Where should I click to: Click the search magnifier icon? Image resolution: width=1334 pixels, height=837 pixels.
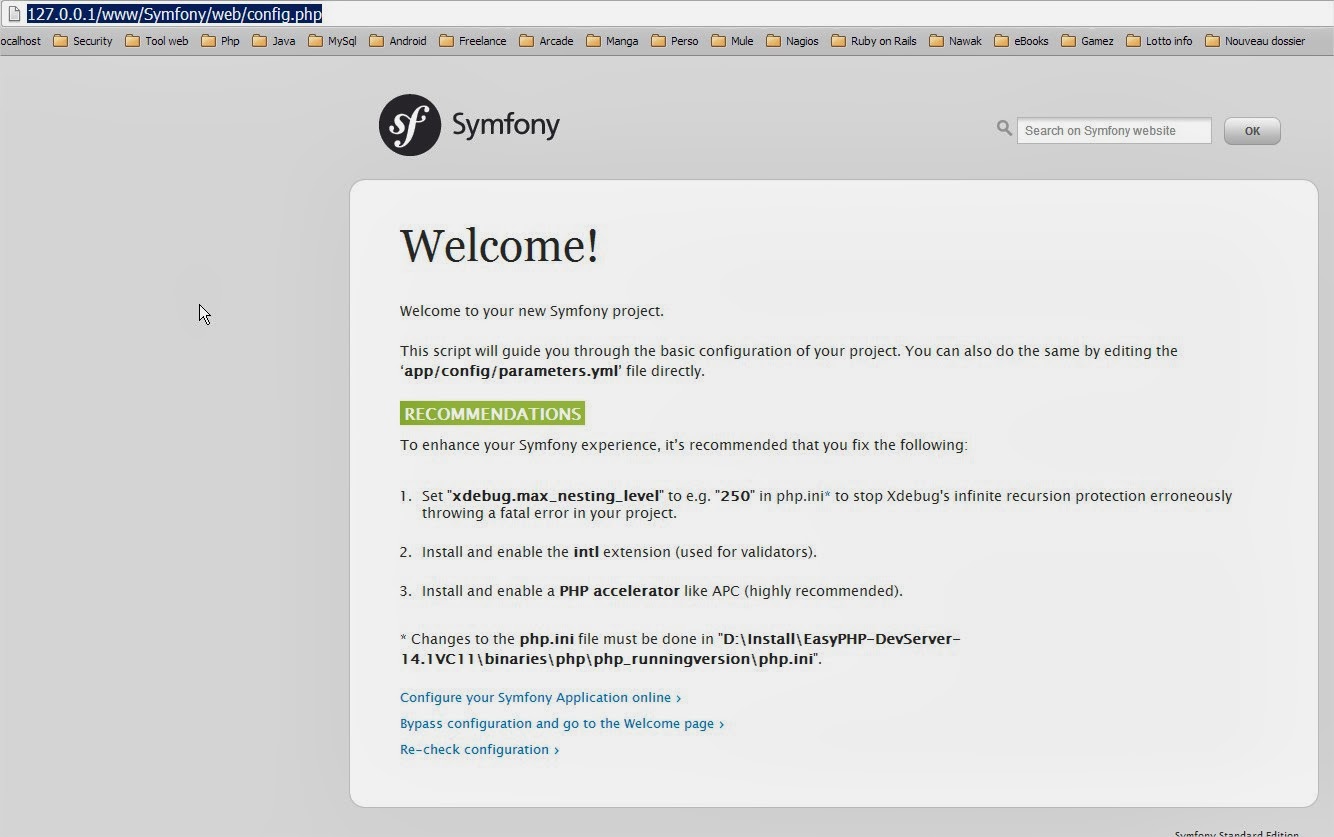click(1004, 128)
